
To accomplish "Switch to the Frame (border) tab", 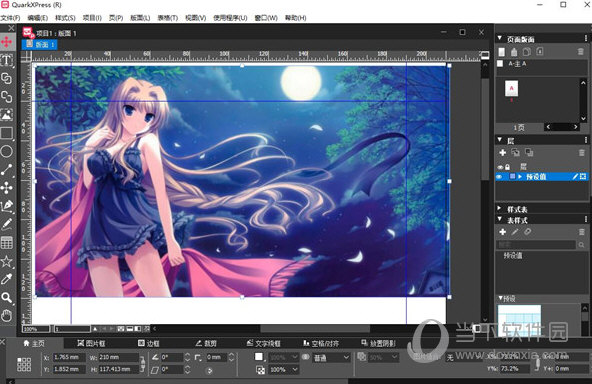I will pyautogui.click(x=148, y=343).
